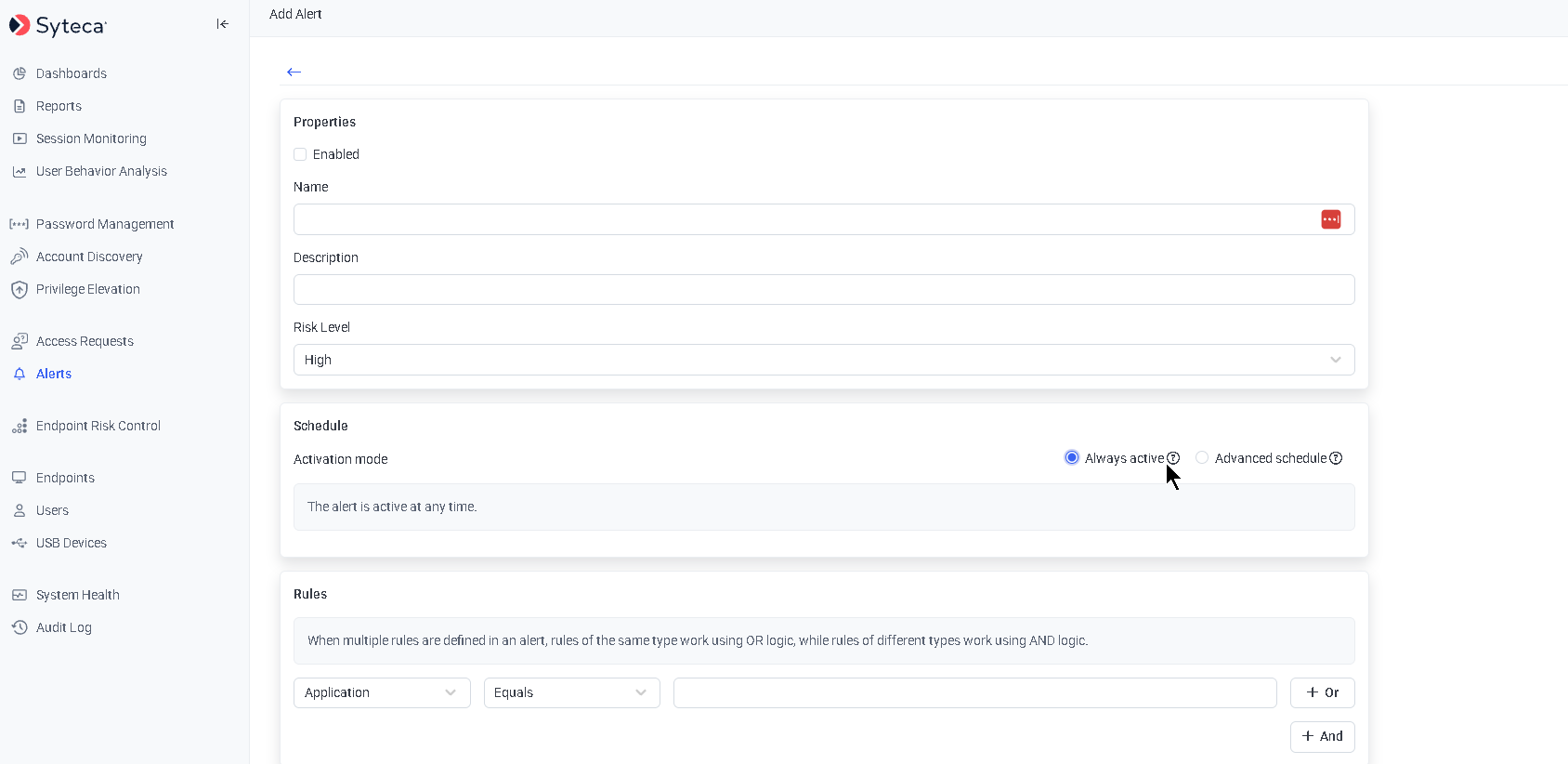Click the Syteca logo
This screenshot has width=1568, height=764.
click(58, 25)
